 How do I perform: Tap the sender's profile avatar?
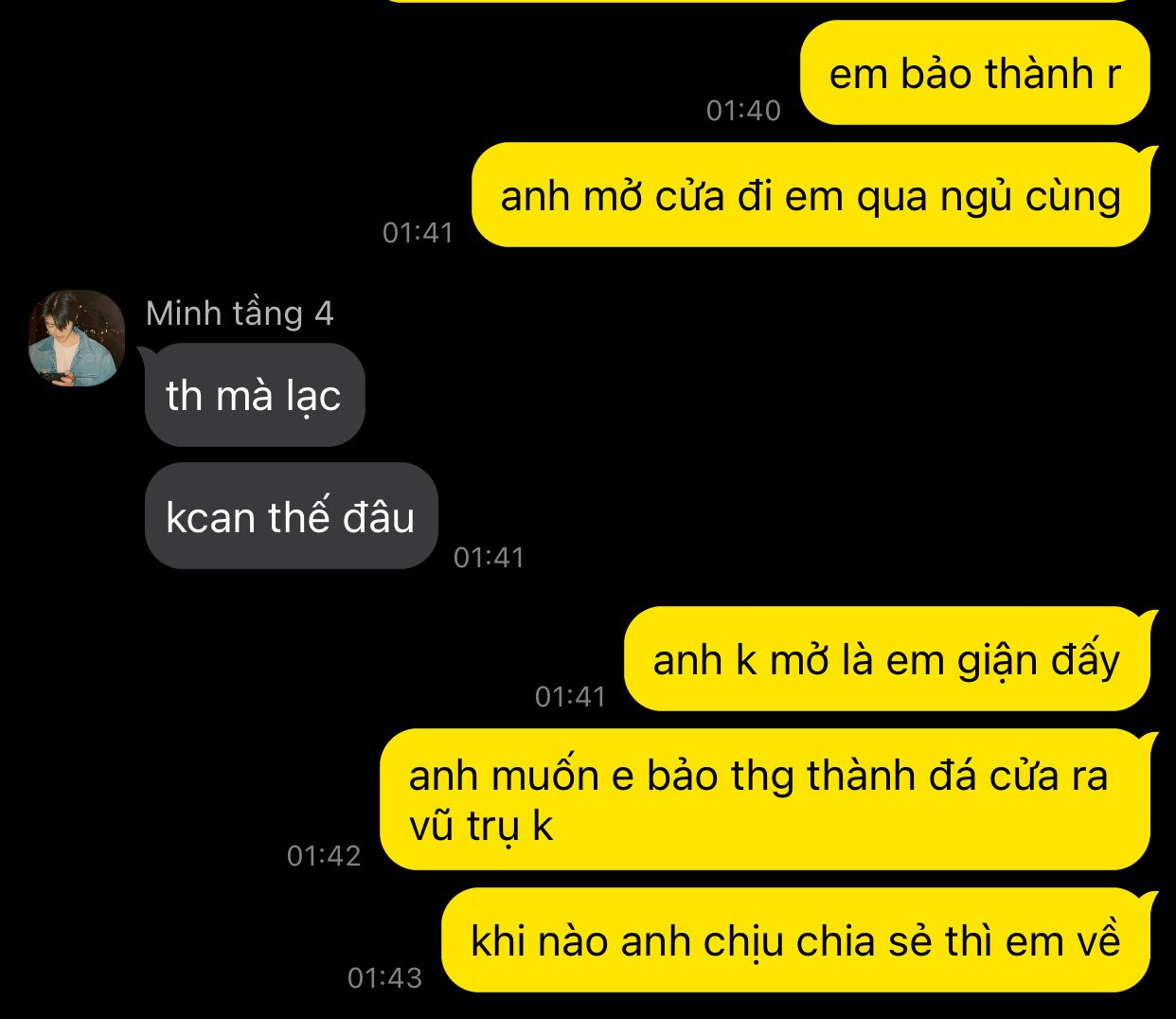(x=77, y=338)
